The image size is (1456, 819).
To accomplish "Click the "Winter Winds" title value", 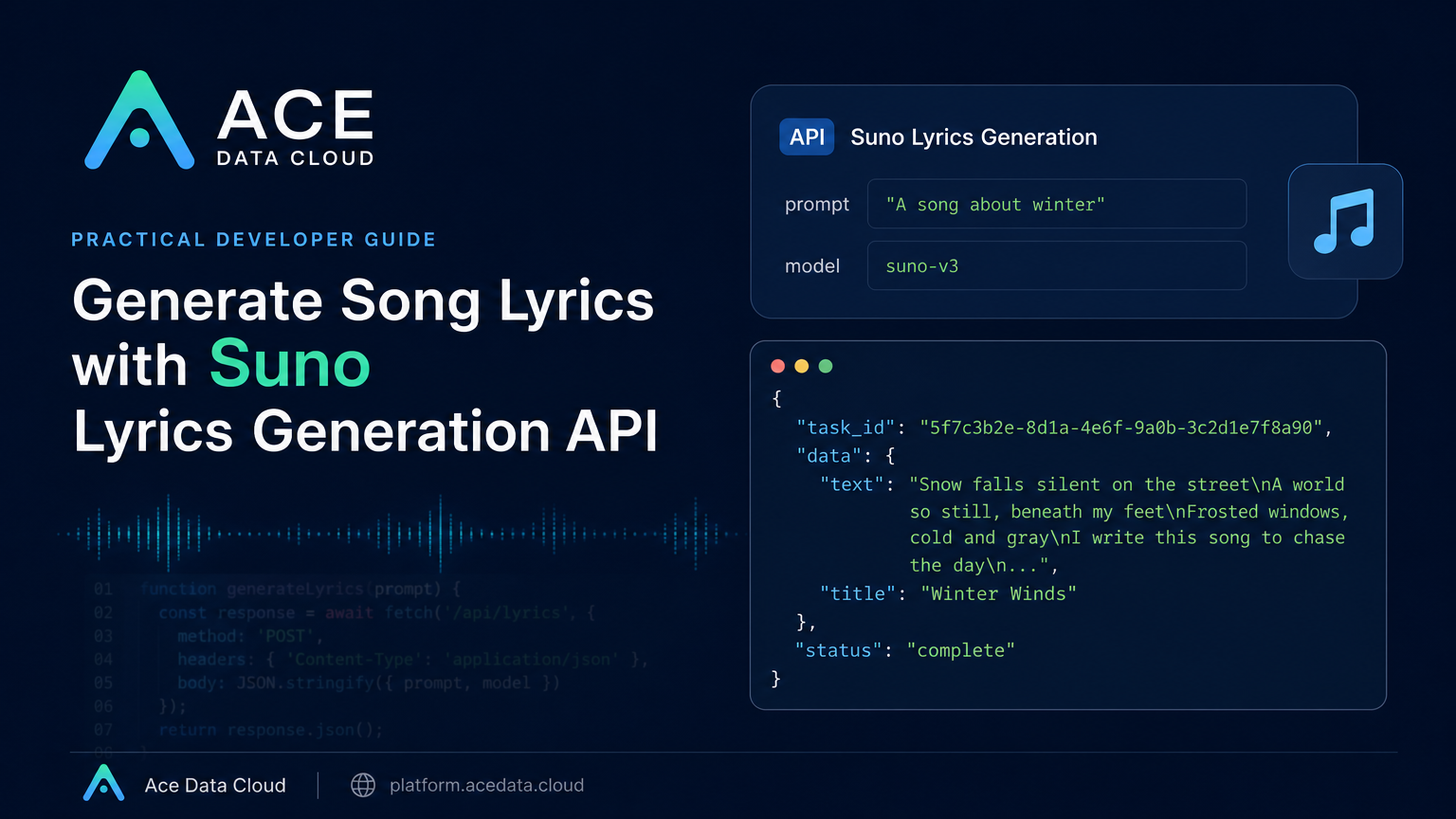I will [999, 593].
